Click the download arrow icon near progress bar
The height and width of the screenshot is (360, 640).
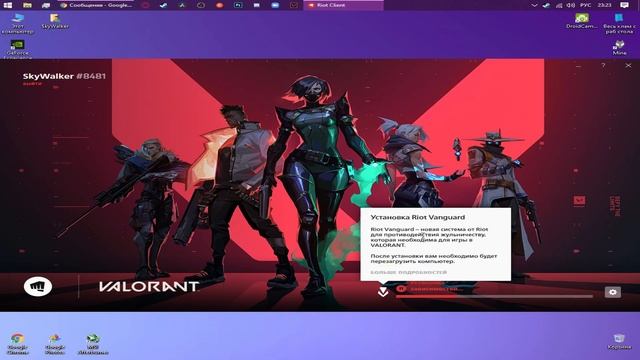383,291
